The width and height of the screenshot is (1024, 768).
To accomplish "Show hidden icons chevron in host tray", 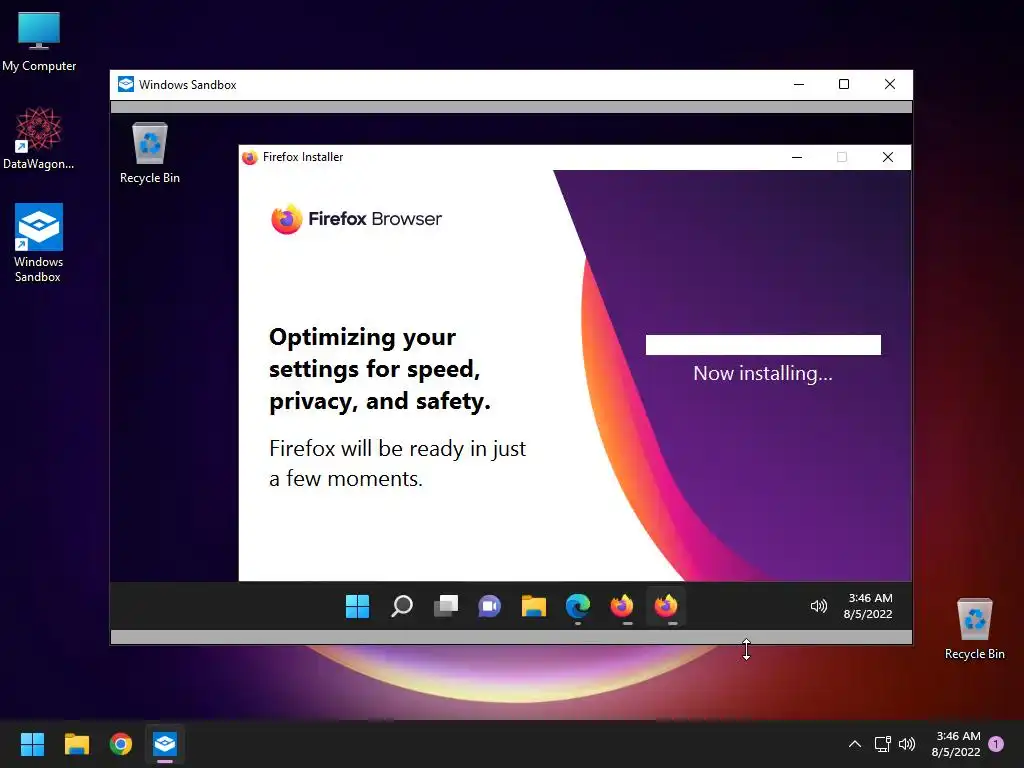I will 855,744.
